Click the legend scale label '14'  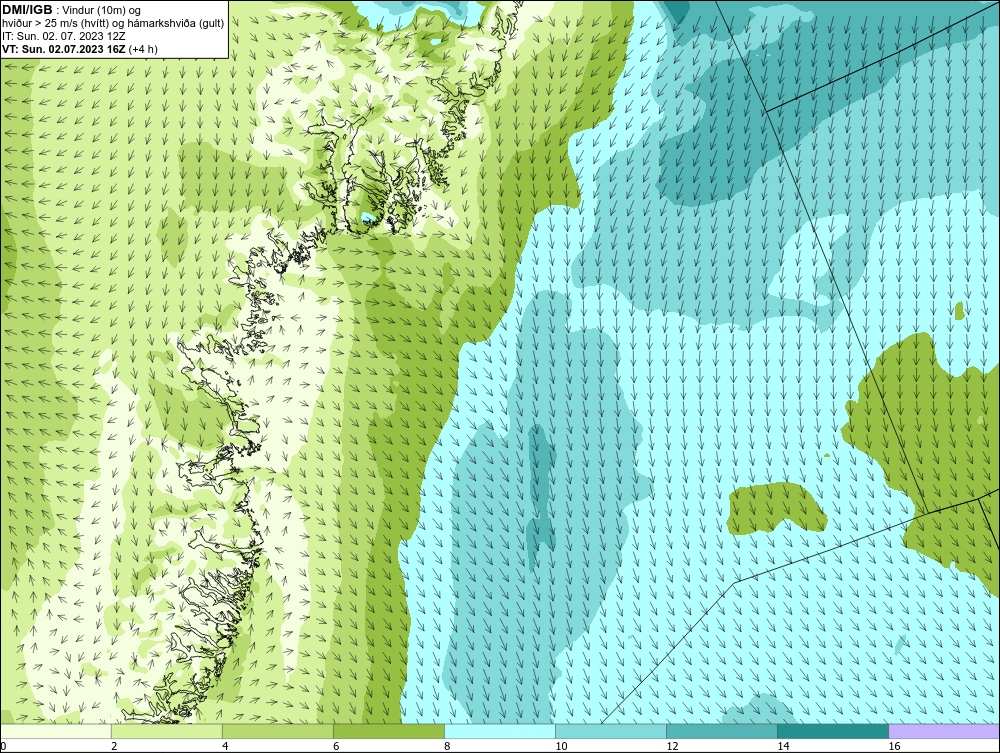(x=783, y=746)
